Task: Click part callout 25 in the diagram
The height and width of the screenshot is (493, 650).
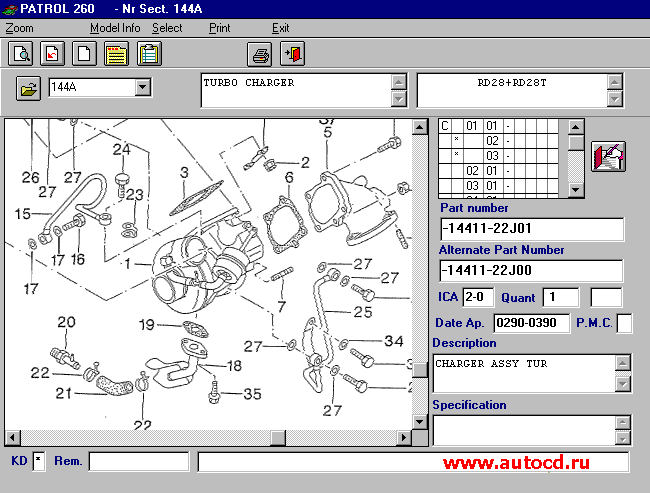Action: 363,312
